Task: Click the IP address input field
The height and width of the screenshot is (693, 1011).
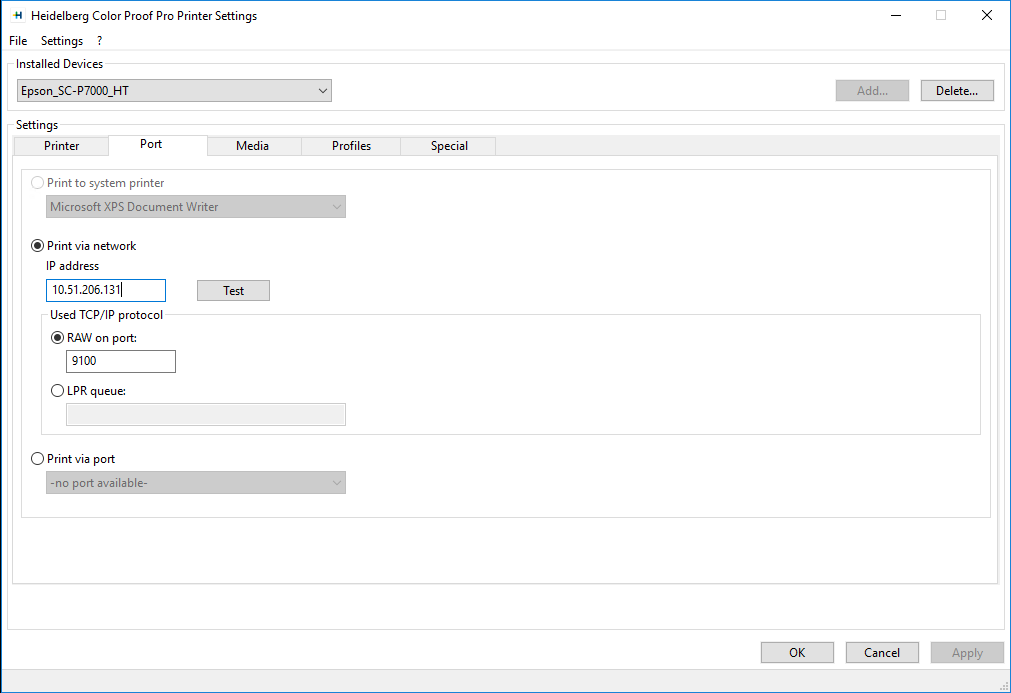Action: (106, 290)
